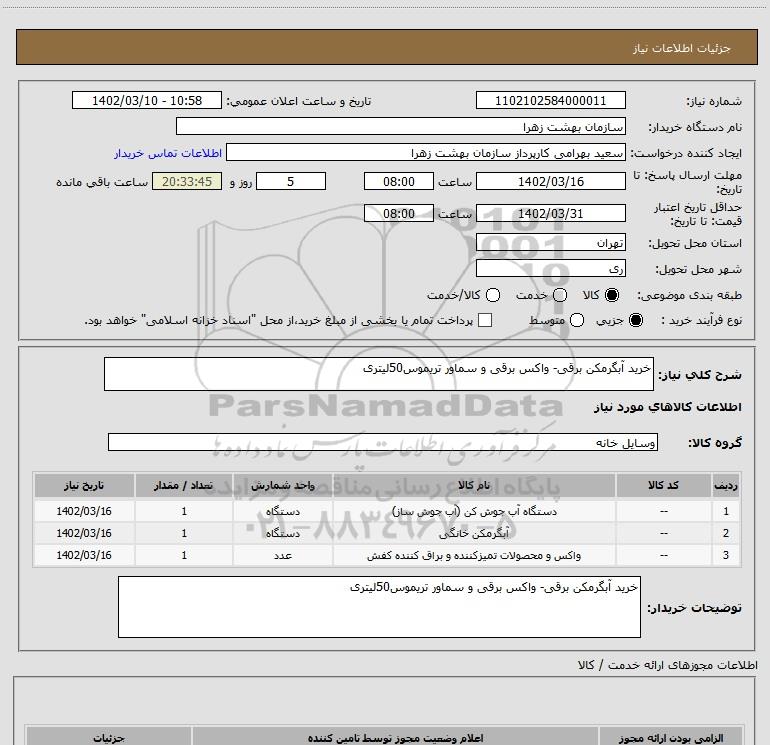Click the announcement date field 1402/03/10 - 10:58
This screenshot has height=745, width=770.
pos(147,100)
